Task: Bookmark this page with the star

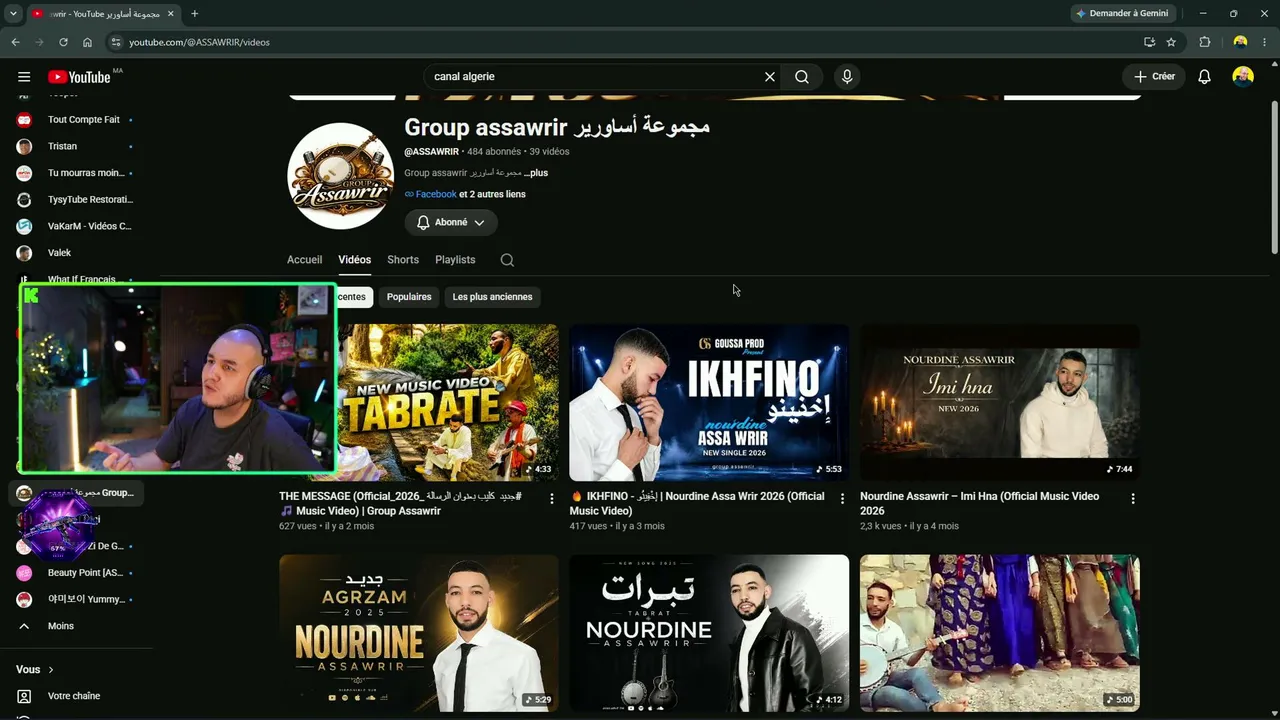Action: (x=1171, y=42)
